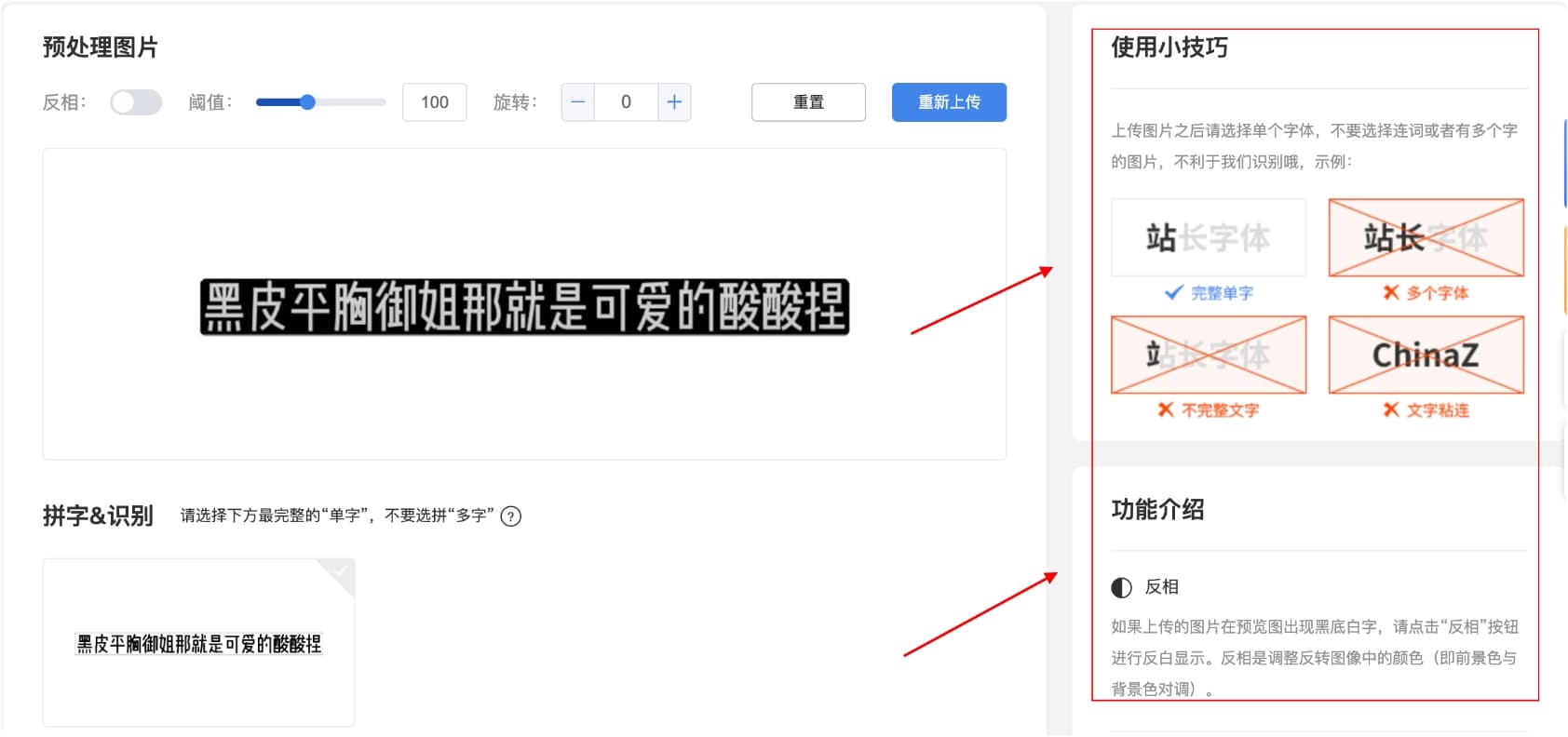This screenshot has width=1568, height=737.
Task: Click the black-background preview text image
Action: pyautogui.click(x=524, y=307)
